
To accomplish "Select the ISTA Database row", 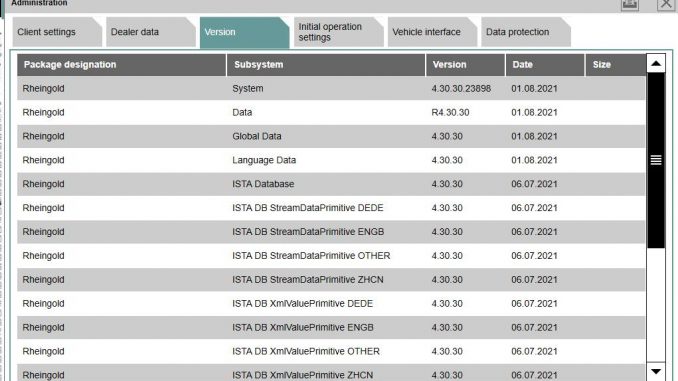I will click(x=331, y=184).
